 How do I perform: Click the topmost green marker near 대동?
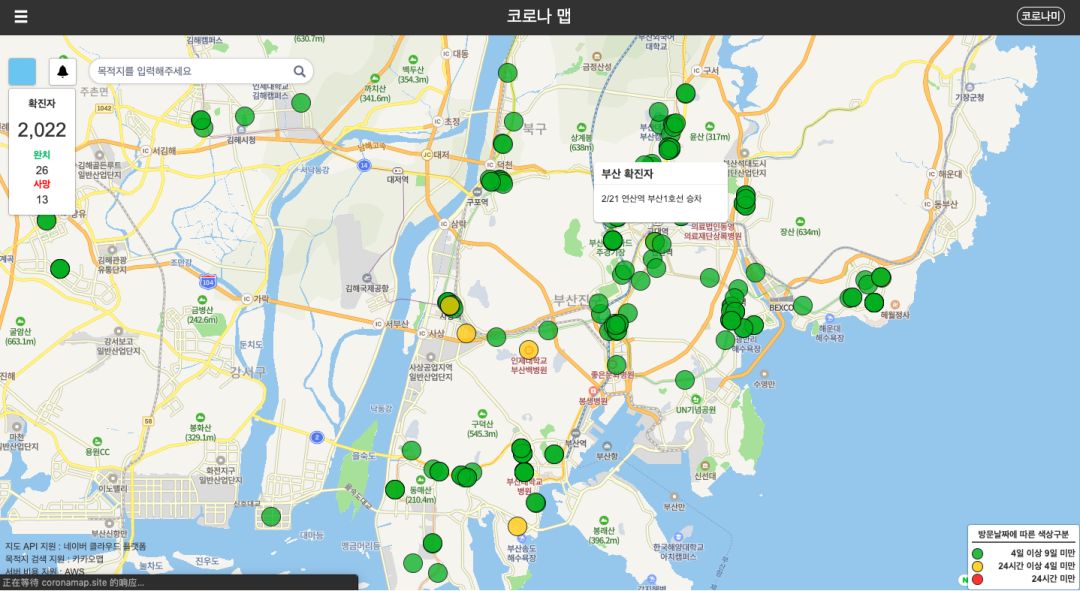coord(508,72)
